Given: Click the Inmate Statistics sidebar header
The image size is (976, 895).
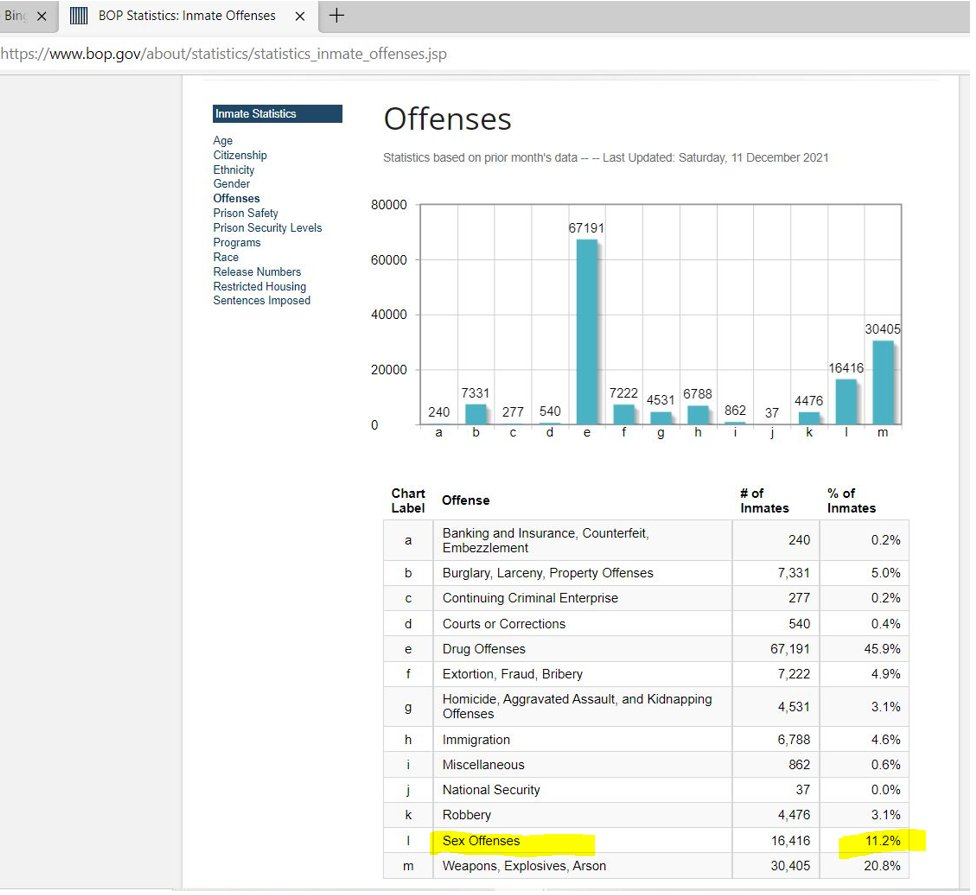Looking at the screenshot, I should coord(277,113).
